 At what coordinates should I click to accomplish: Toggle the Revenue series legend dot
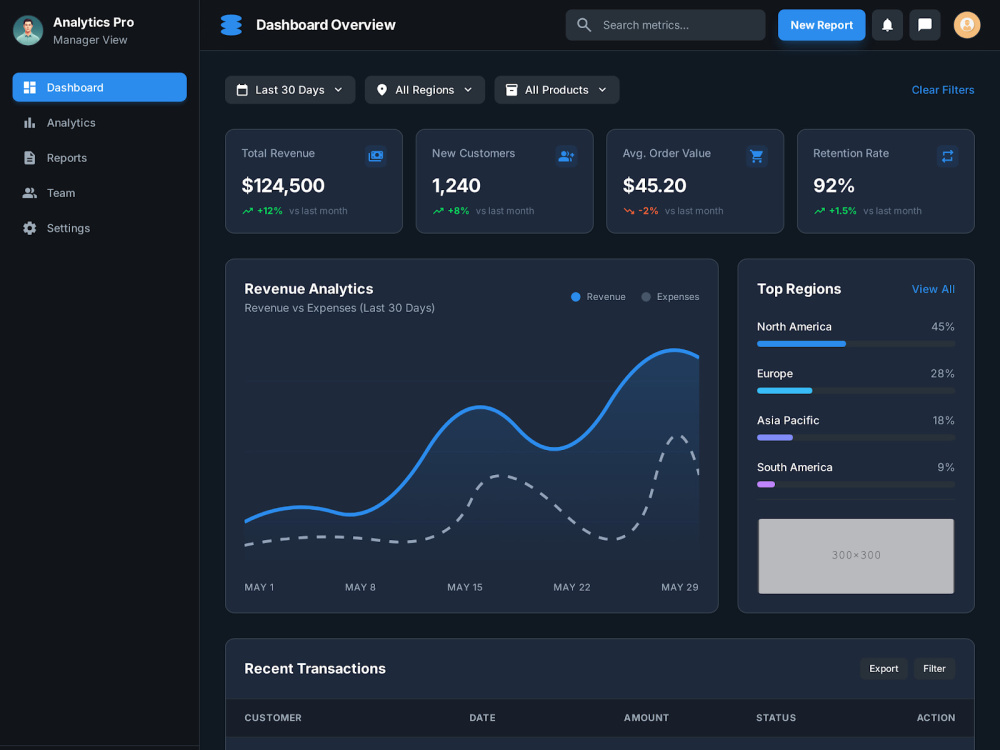575,297
